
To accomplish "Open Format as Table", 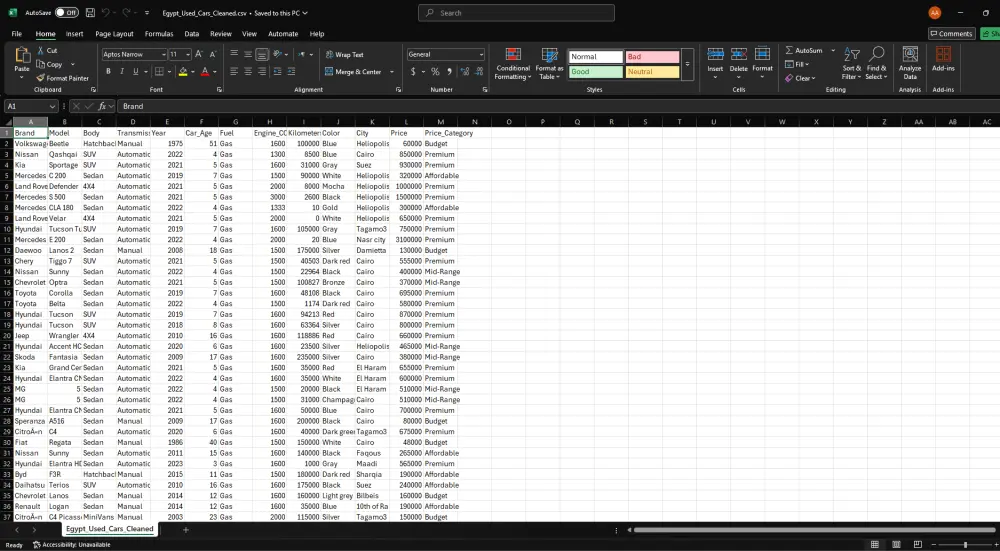I will (549, 64).
